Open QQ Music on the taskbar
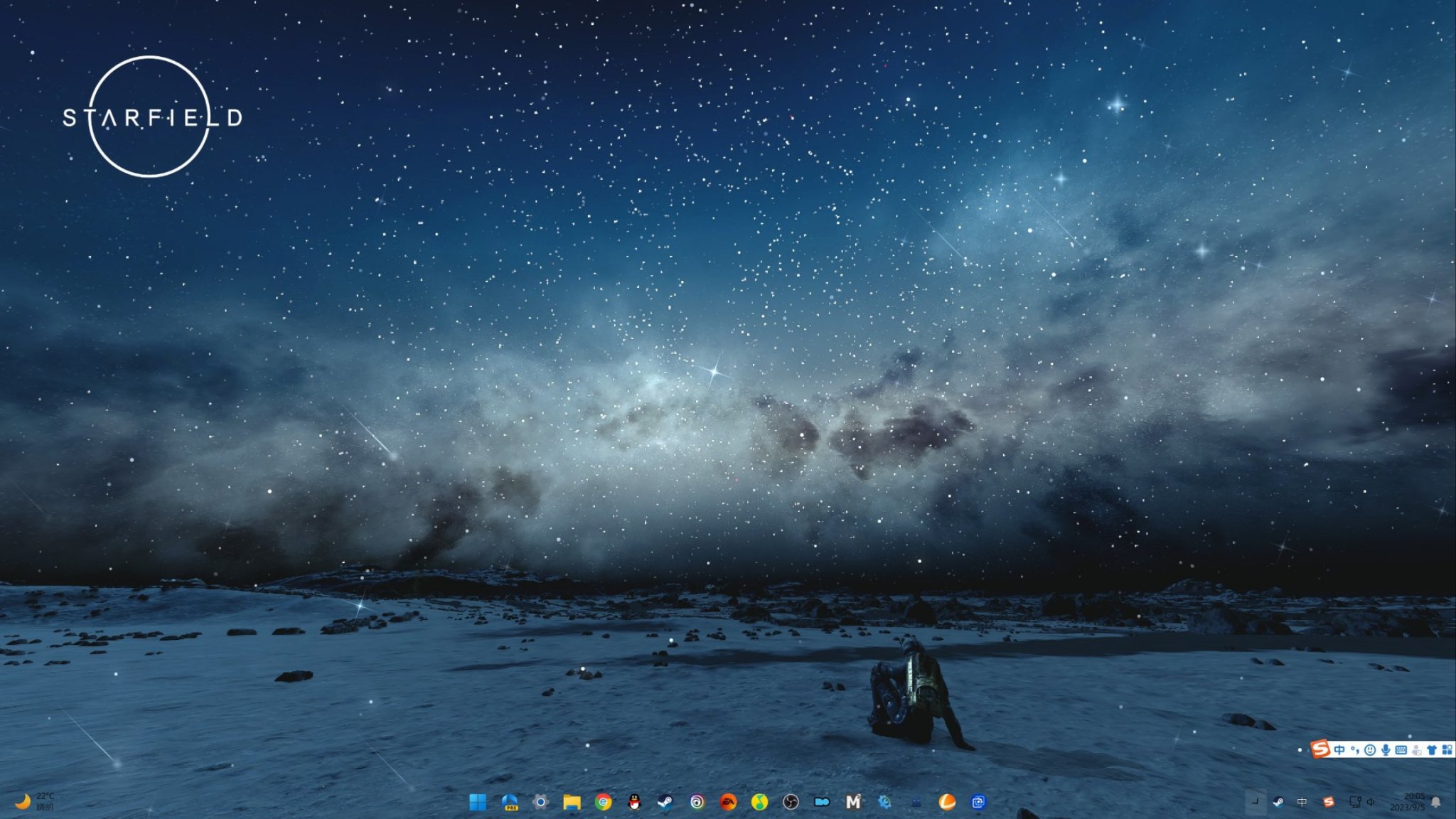The height and width of the screenshot is (819, 1456). (x=759, y=802)
